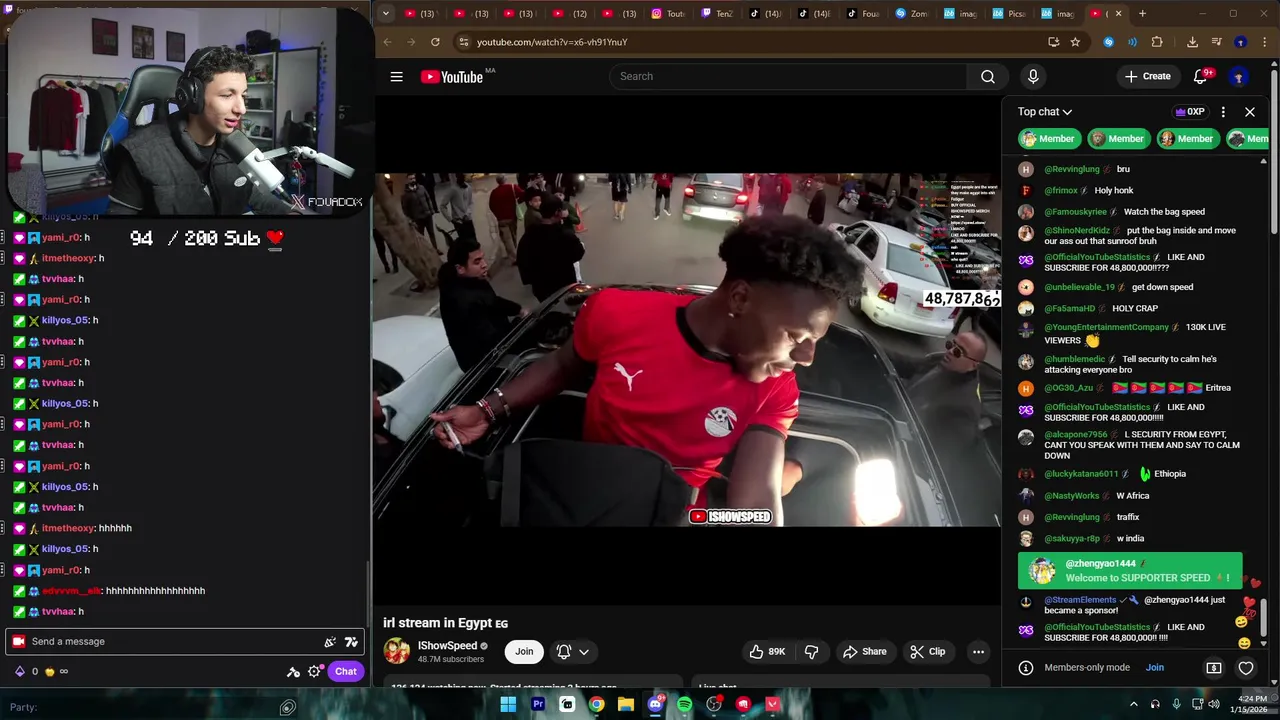Open IShowSpeed channel avatar
Screen dimensions: 1280x720
[x=397, y=652]
